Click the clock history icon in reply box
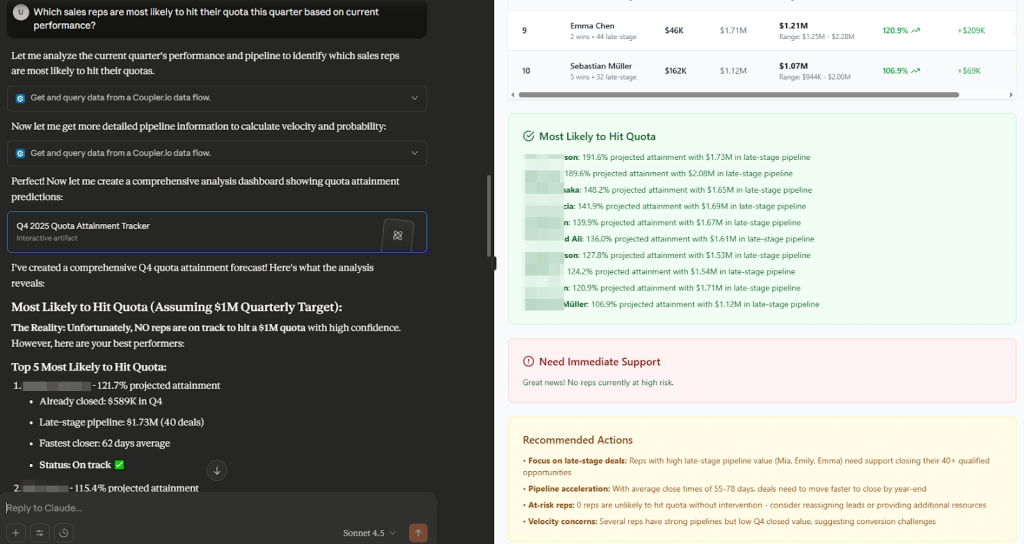 pos(63,533)
